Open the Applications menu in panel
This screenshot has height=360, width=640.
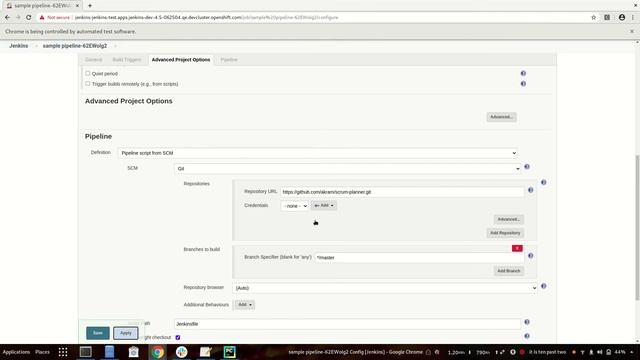(x=16, y=352)
